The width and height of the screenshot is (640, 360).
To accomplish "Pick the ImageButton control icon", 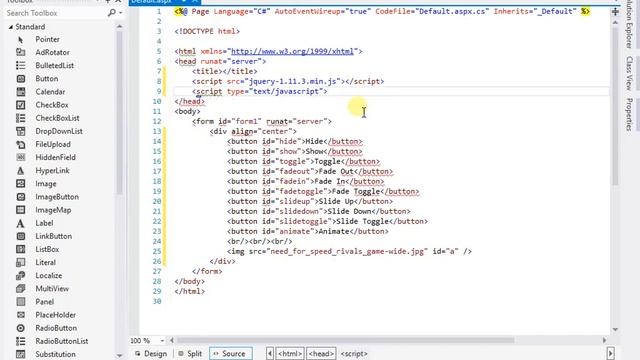I will pos(20,197).
